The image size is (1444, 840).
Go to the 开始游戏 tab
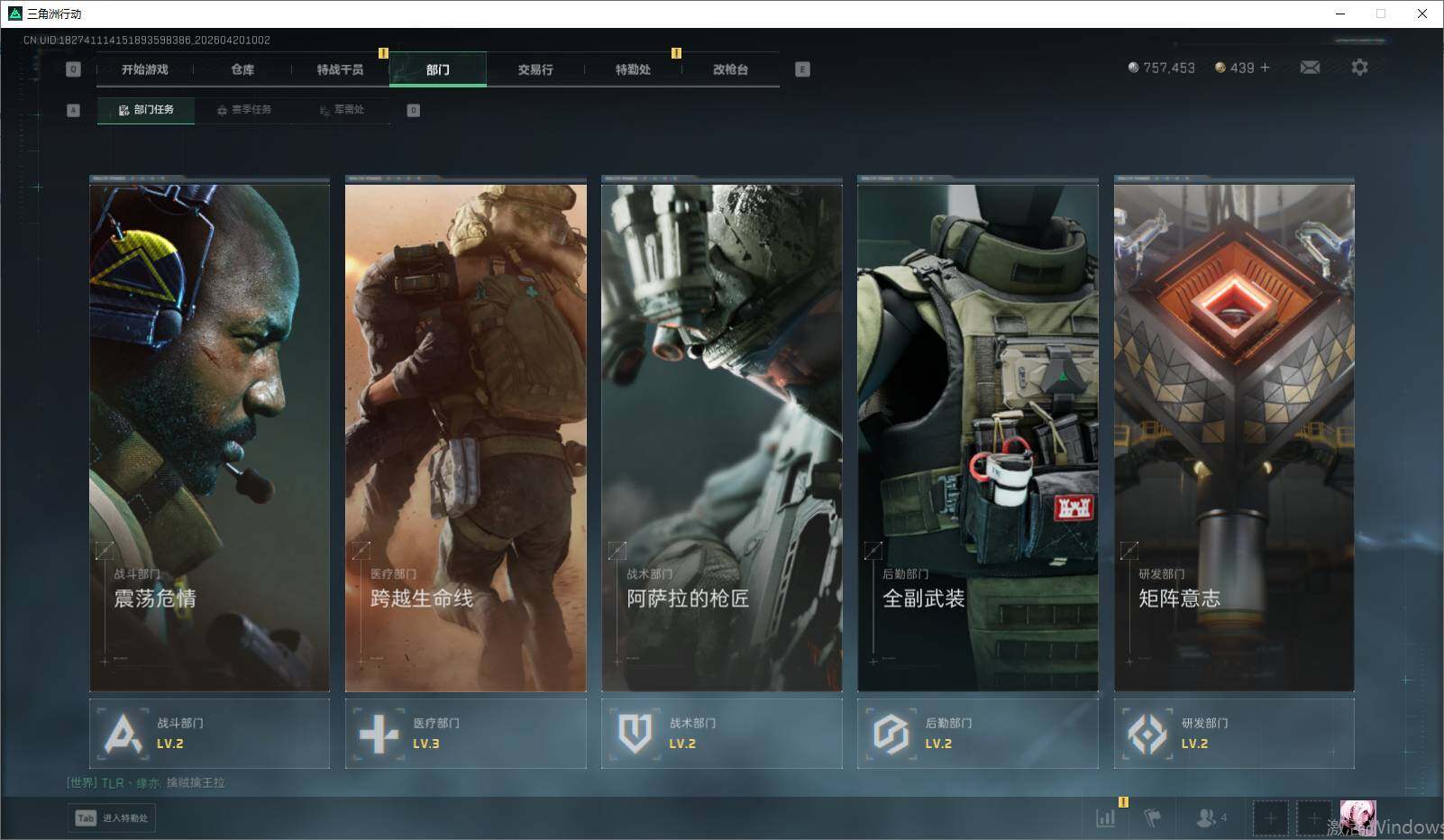click(145, 69)
